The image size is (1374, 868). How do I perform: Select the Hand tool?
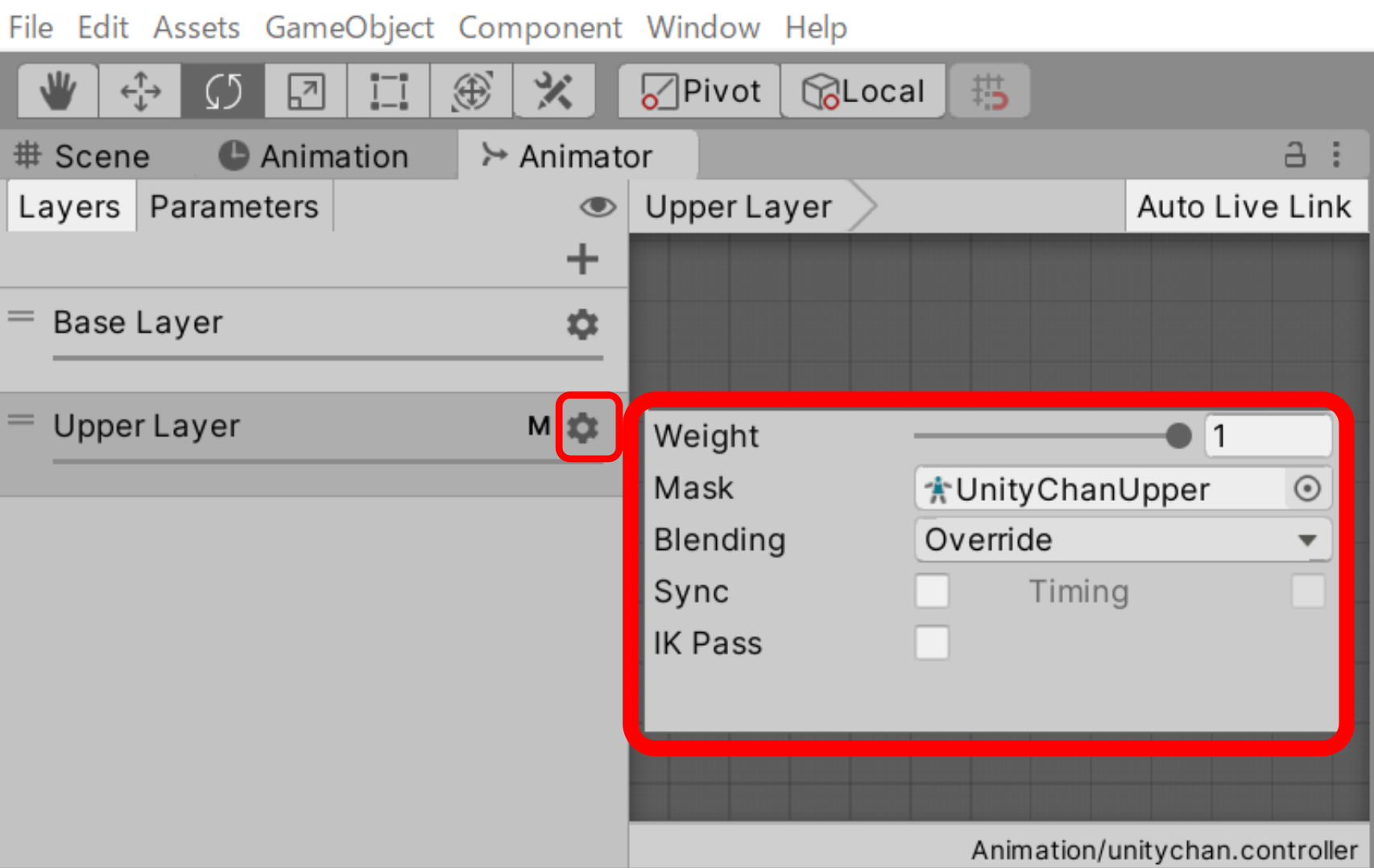(x=58, y=91)
